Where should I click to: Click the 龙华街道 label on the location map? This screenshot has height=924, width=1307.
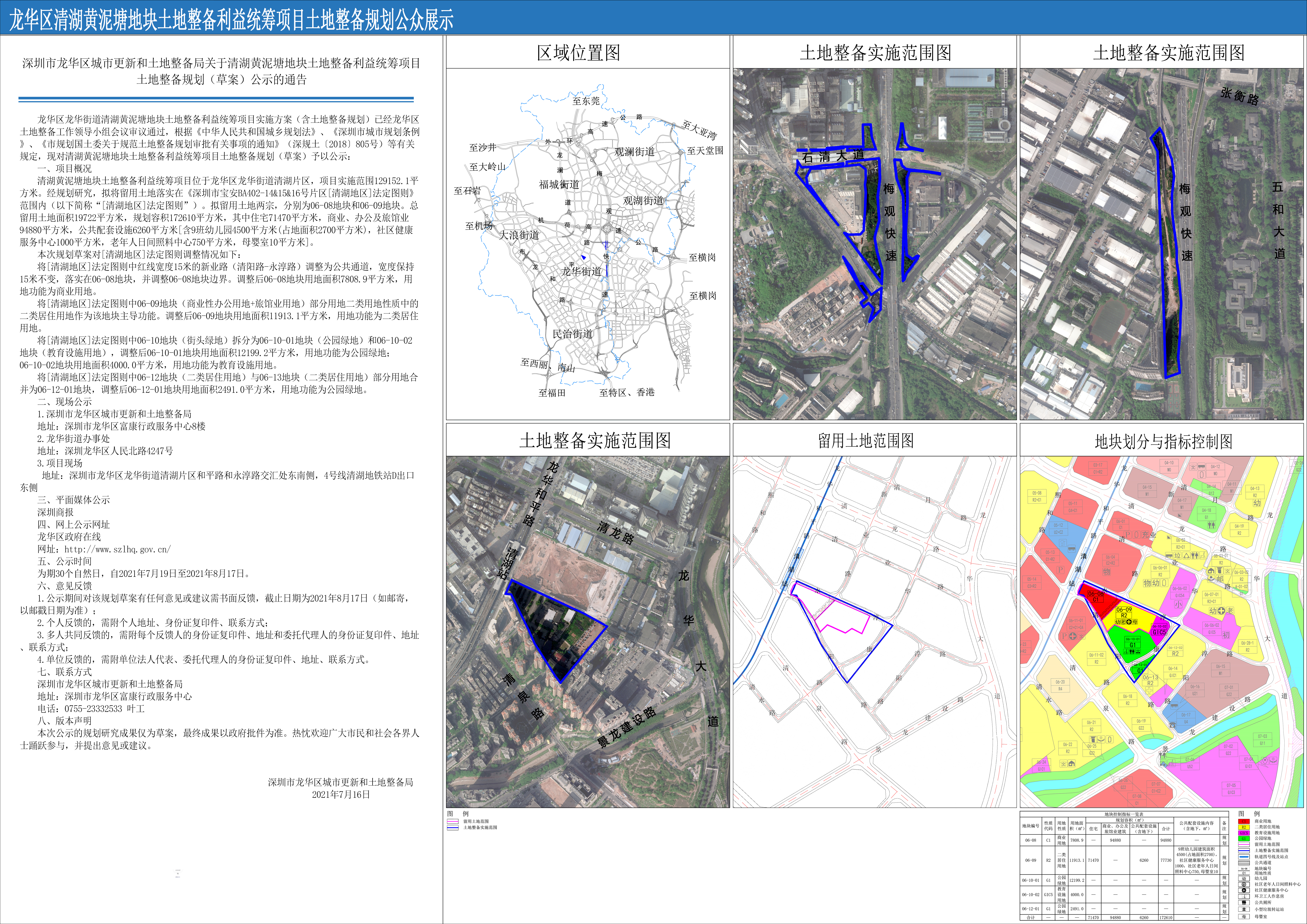click(x=582, y=271)
